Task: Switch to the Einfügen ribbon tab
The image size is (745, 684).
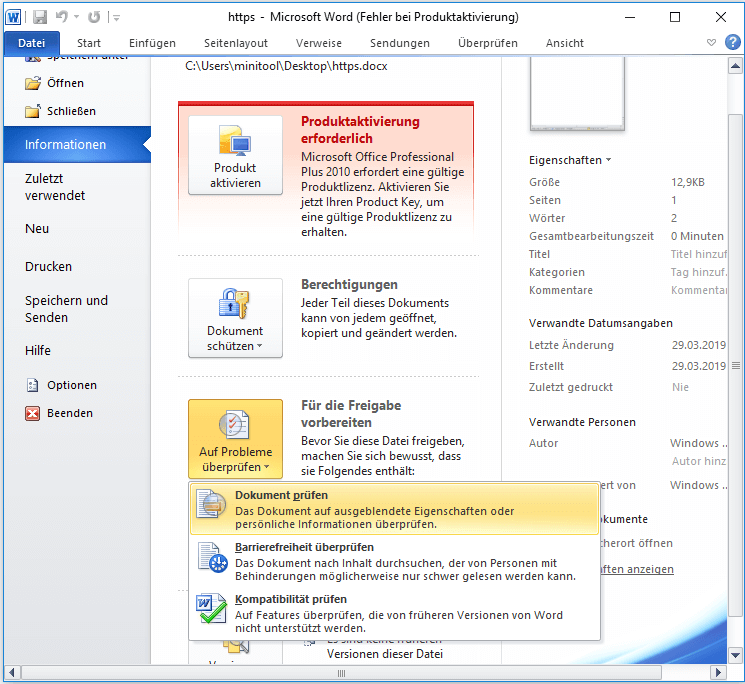Action: coord(152,43)
